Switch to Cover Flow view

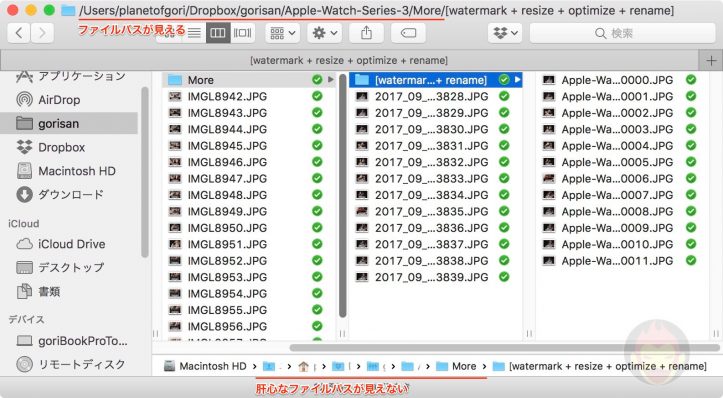243,33
